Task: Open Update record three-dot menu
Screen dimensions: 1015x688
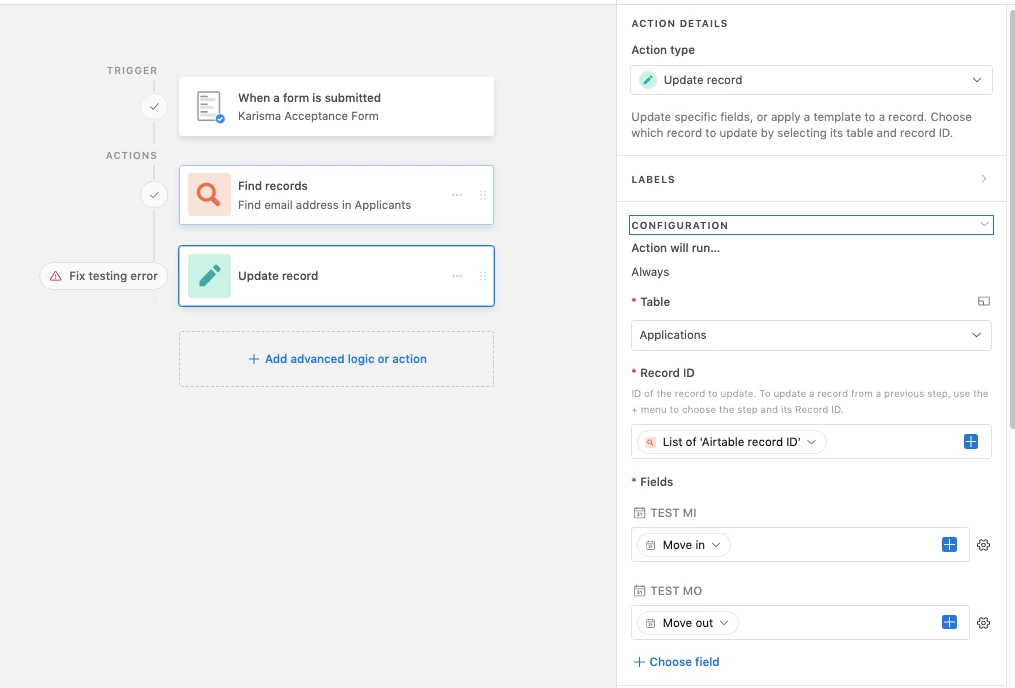Action: click(457, 276)
